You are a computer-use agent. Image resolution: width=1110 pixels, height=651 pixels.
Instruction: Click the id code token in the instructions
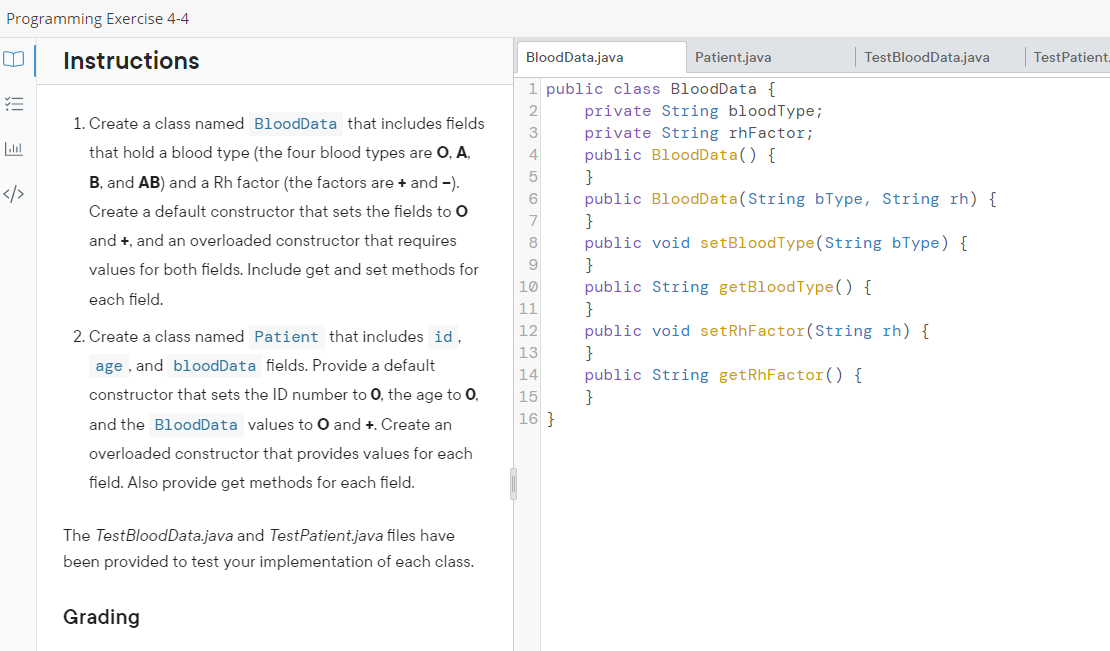(x=443, y=337)
